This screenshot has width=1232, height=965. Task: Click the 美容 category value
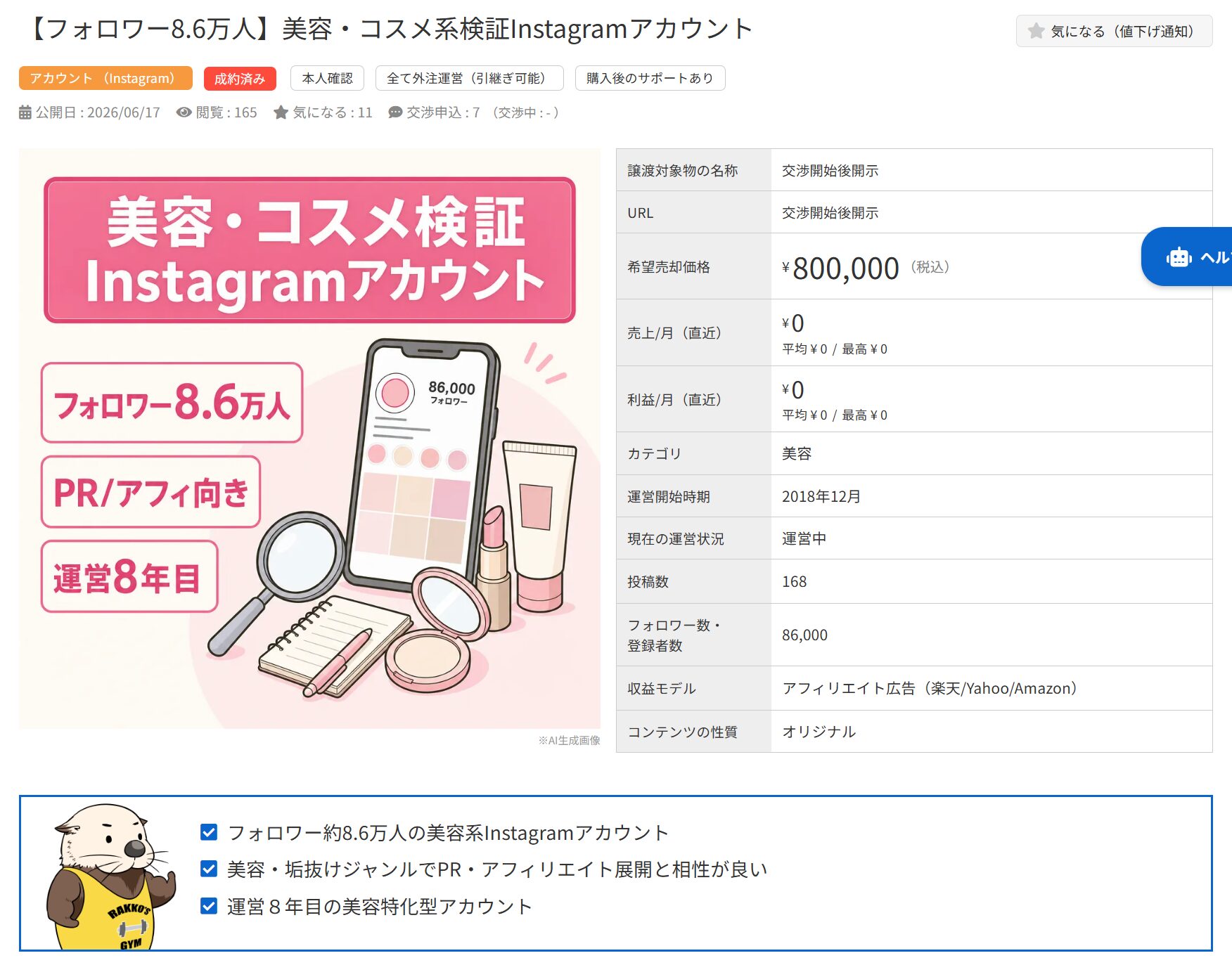(797, 454)
